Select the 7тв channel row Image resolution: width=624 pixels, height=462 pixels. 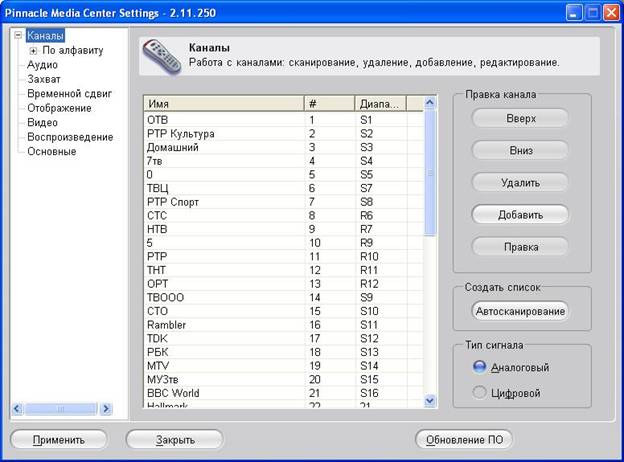(283, 161)
